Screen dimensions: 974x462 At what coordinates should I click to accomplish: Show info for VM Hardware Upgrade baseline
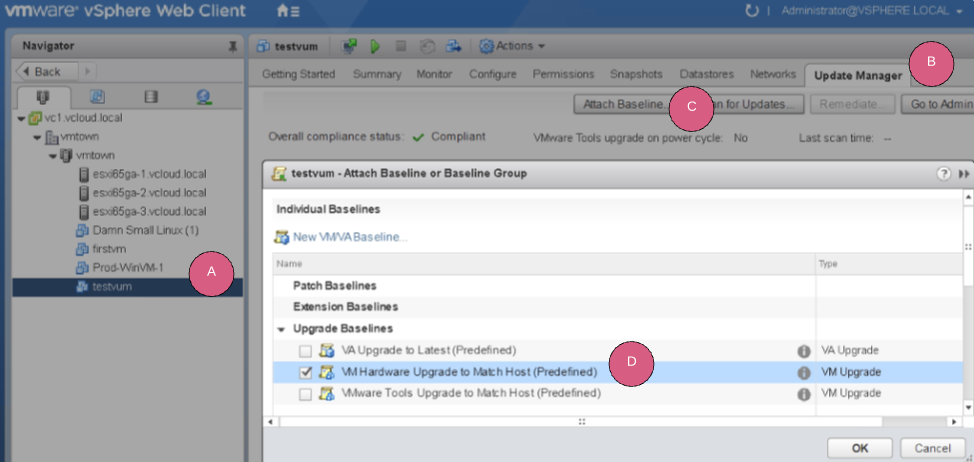[x=804, y=373]
